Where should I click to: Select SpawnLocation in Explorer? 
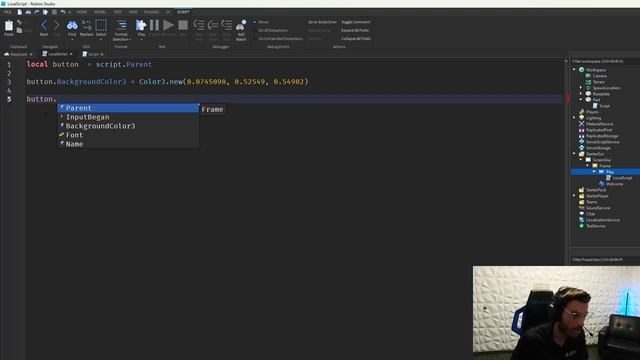tap(606, 88)
